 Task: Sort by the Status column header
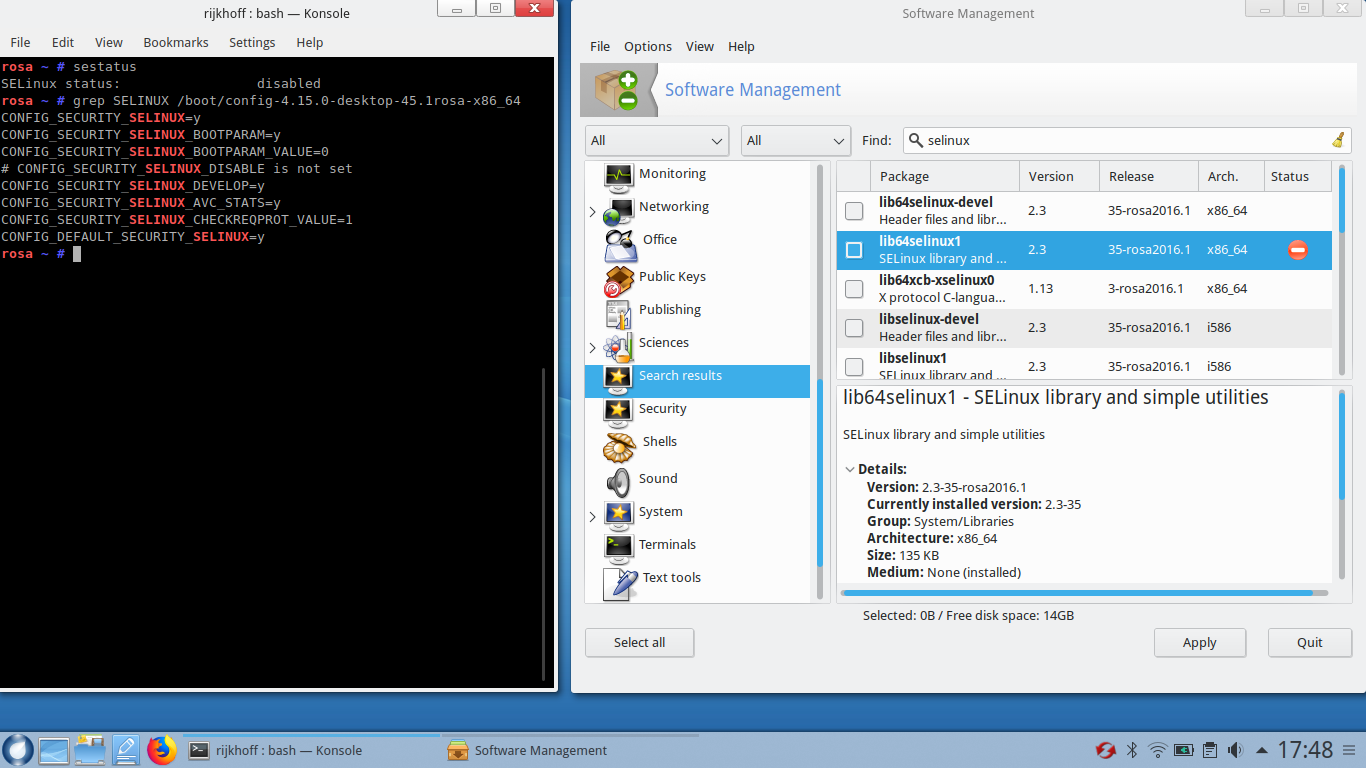[x=1298, y=176]
